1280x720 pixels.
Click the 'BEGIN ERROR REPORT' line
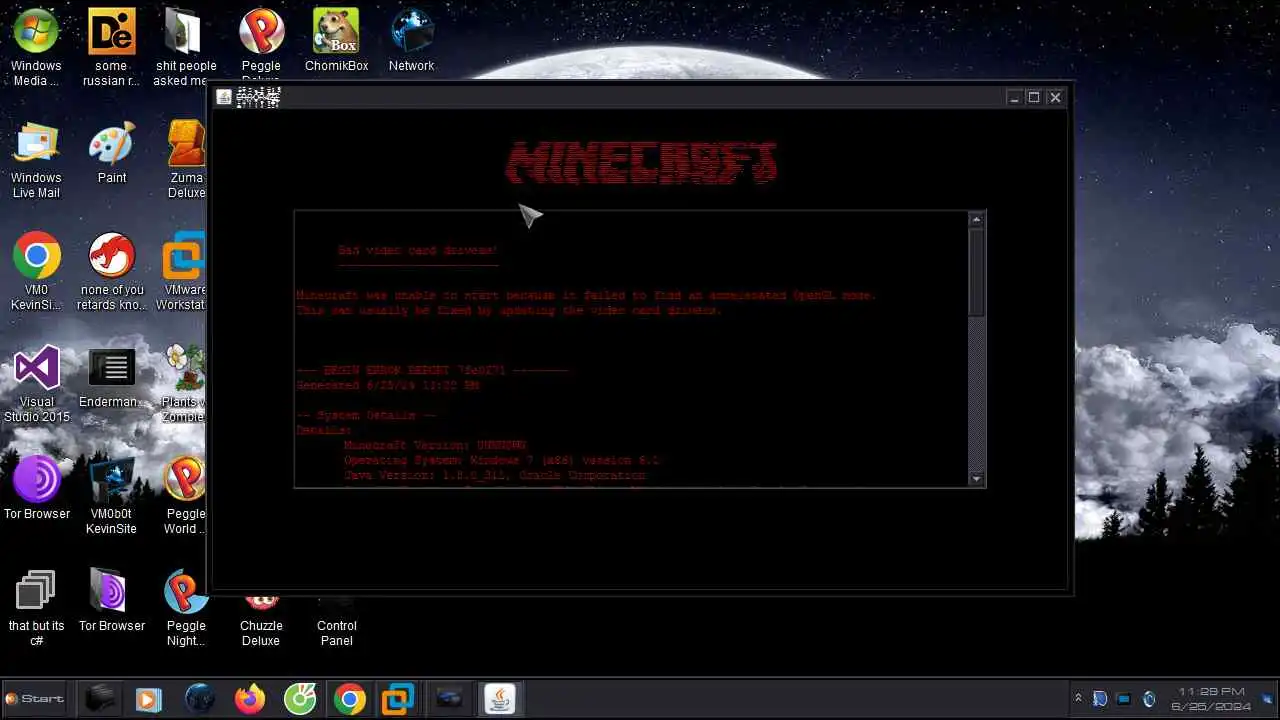432,370
